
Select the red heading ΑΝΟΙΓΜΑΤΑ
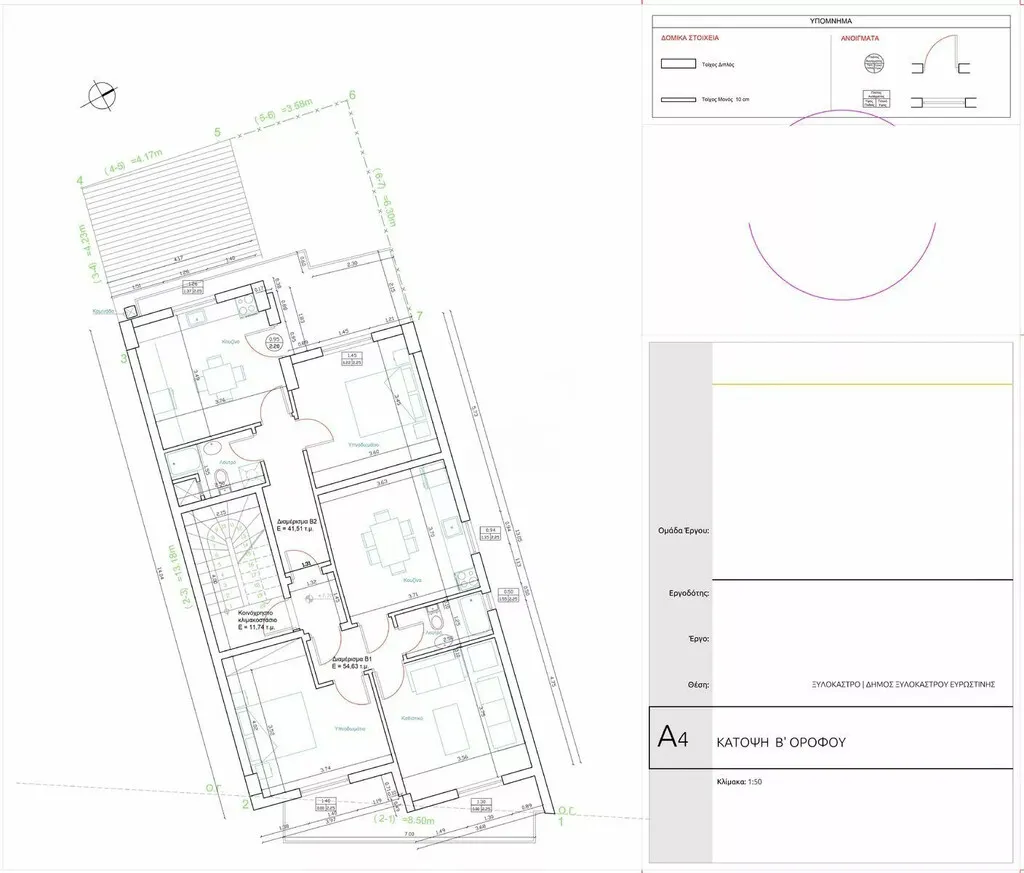click(x=859, y=38)
